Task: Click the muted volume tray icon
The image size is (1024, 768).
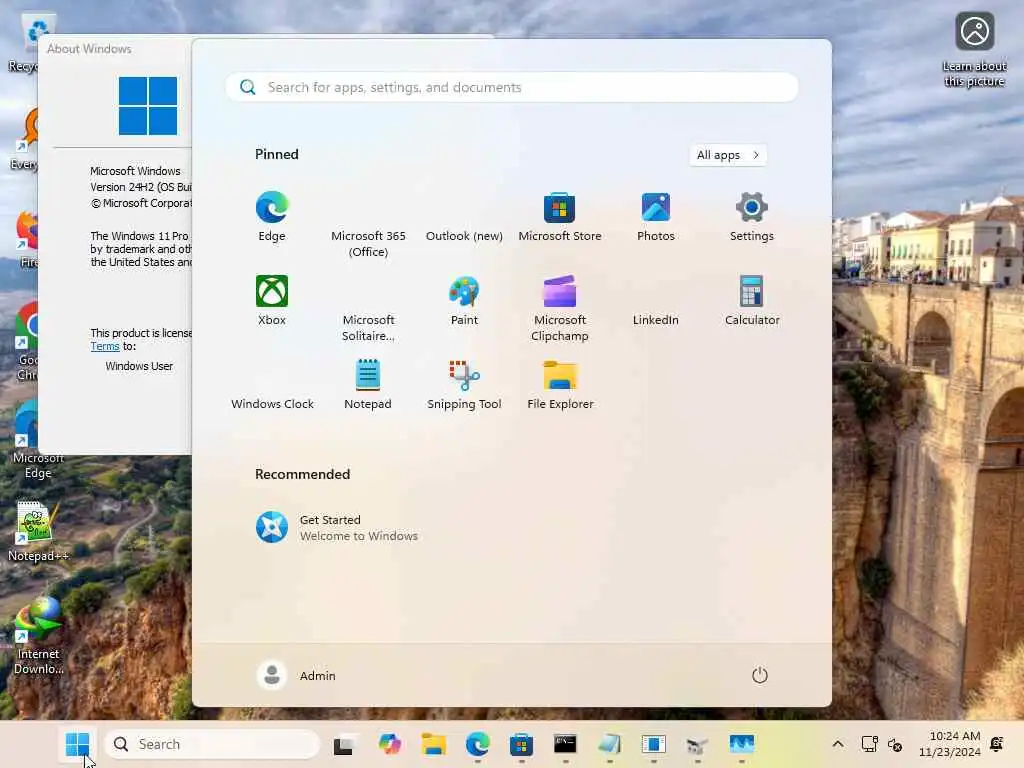Action: coord(895,744)
